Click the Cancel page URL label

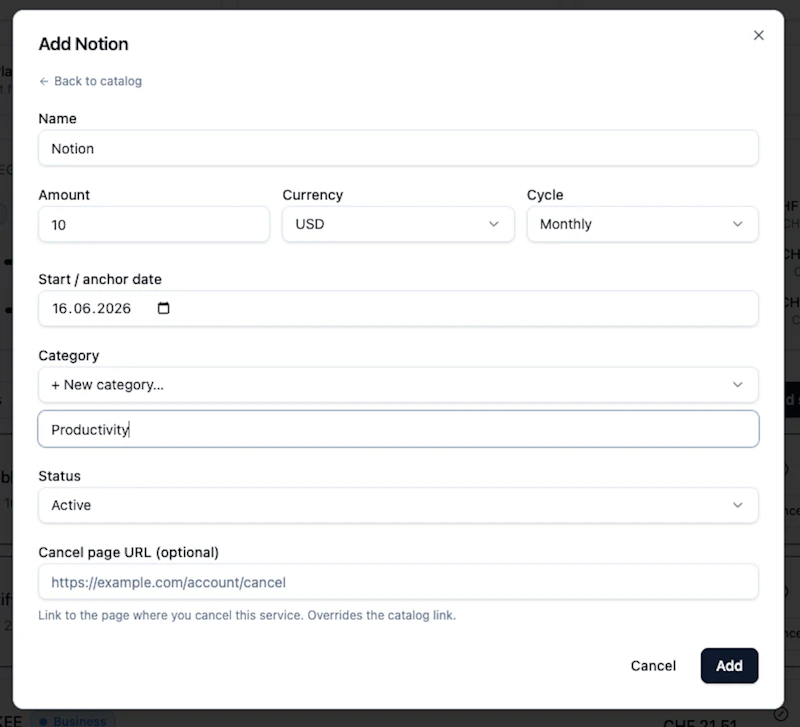click(129, 553)
